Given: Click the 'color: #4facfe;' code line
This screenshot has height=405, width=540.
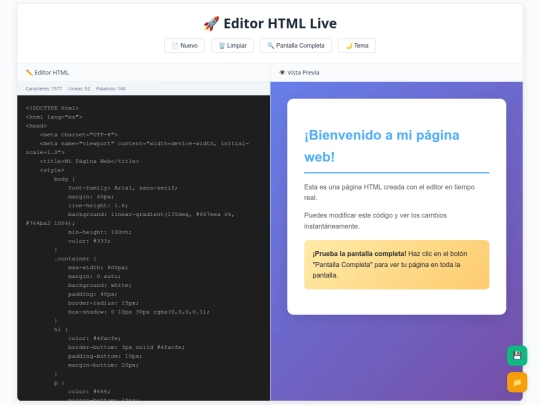Looking at the screenshot, I should click(x=94, y=339).
